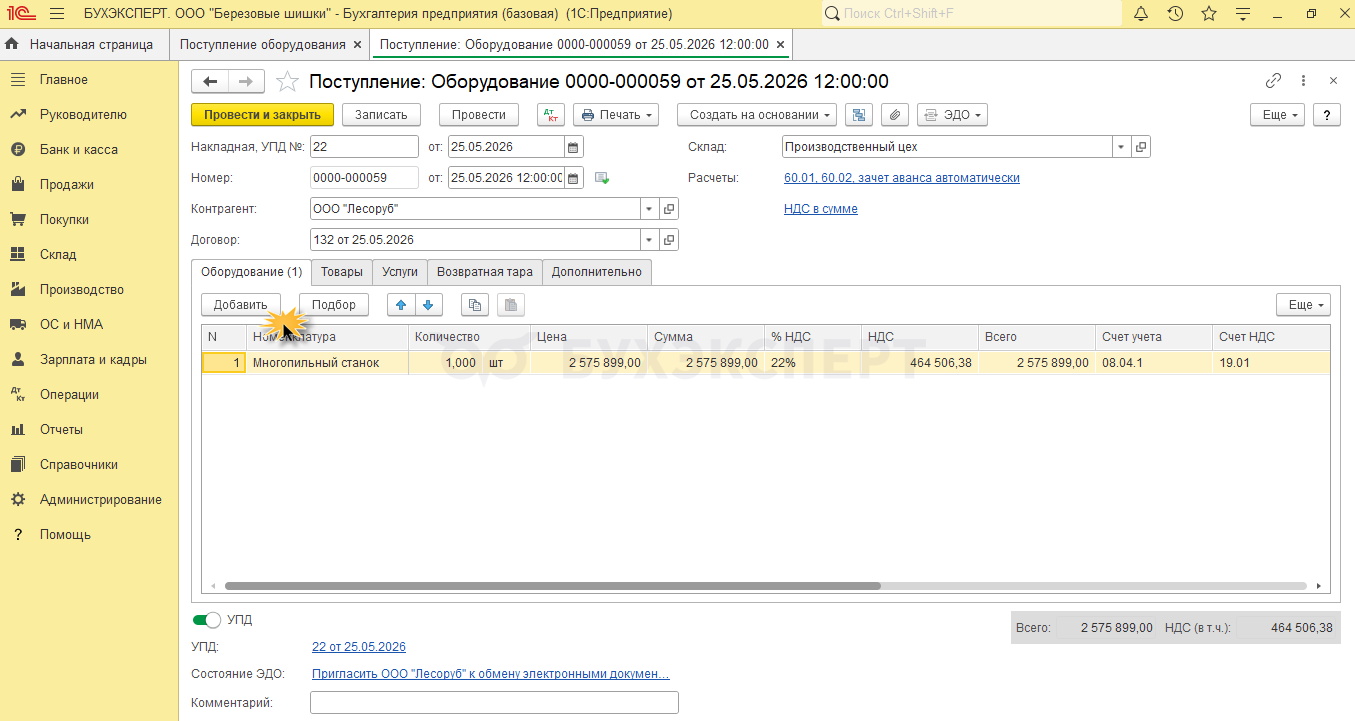
Task: Toggle the УПД switch
Action: [x=206, y=620]
